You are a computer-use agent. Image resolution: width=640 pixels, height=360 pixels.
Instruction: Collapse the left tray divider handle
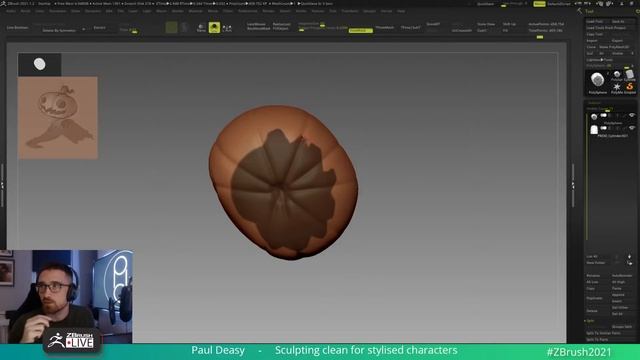pos(2,186)
